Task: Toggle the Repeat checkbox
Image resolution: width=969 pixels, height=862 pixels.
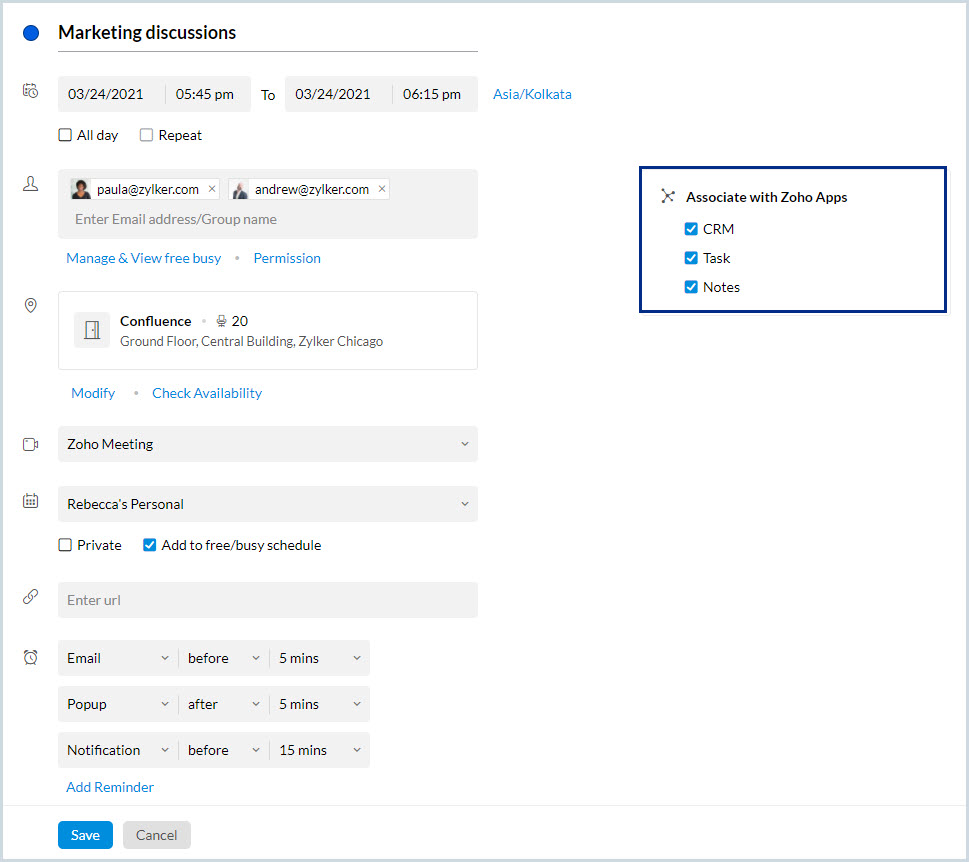Action: 147,135
